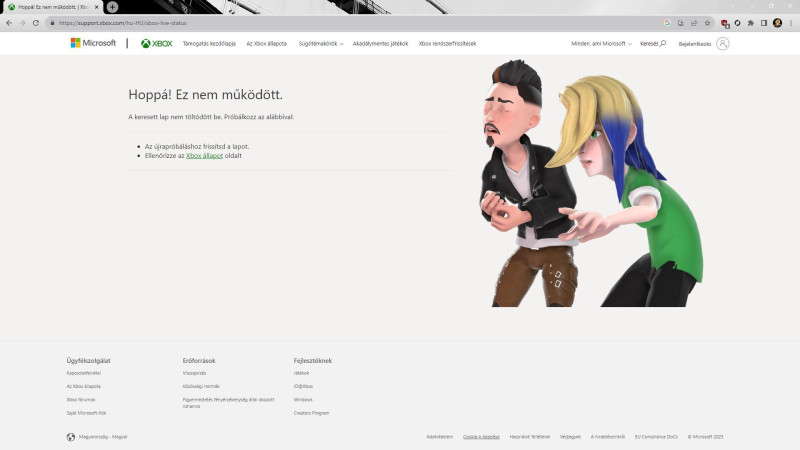Open the circular arrows extension icon

coord(737,23)
